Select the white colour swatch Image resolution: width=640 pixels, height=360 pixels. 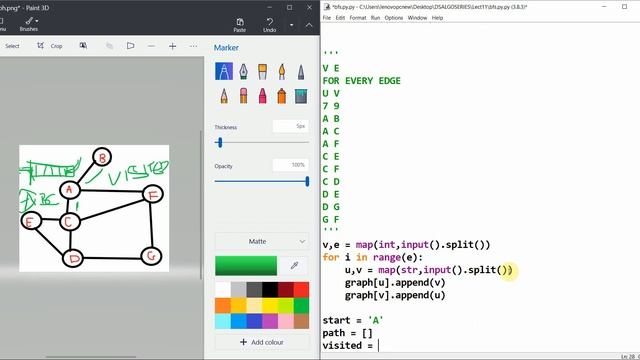pyautogui.click(x=223, y=290)
